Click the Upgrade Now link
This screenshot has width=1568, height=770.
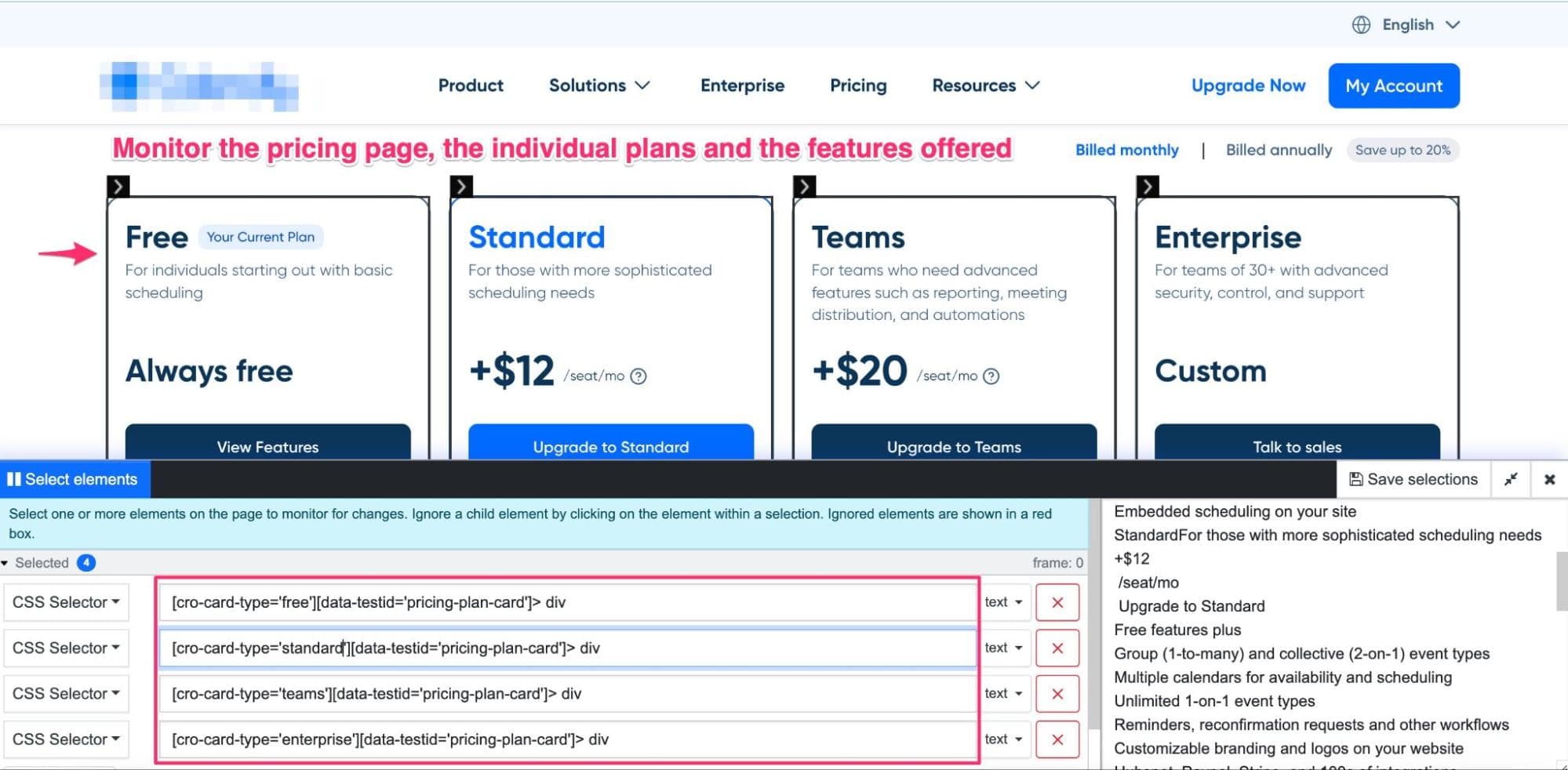pos(1247,85)
